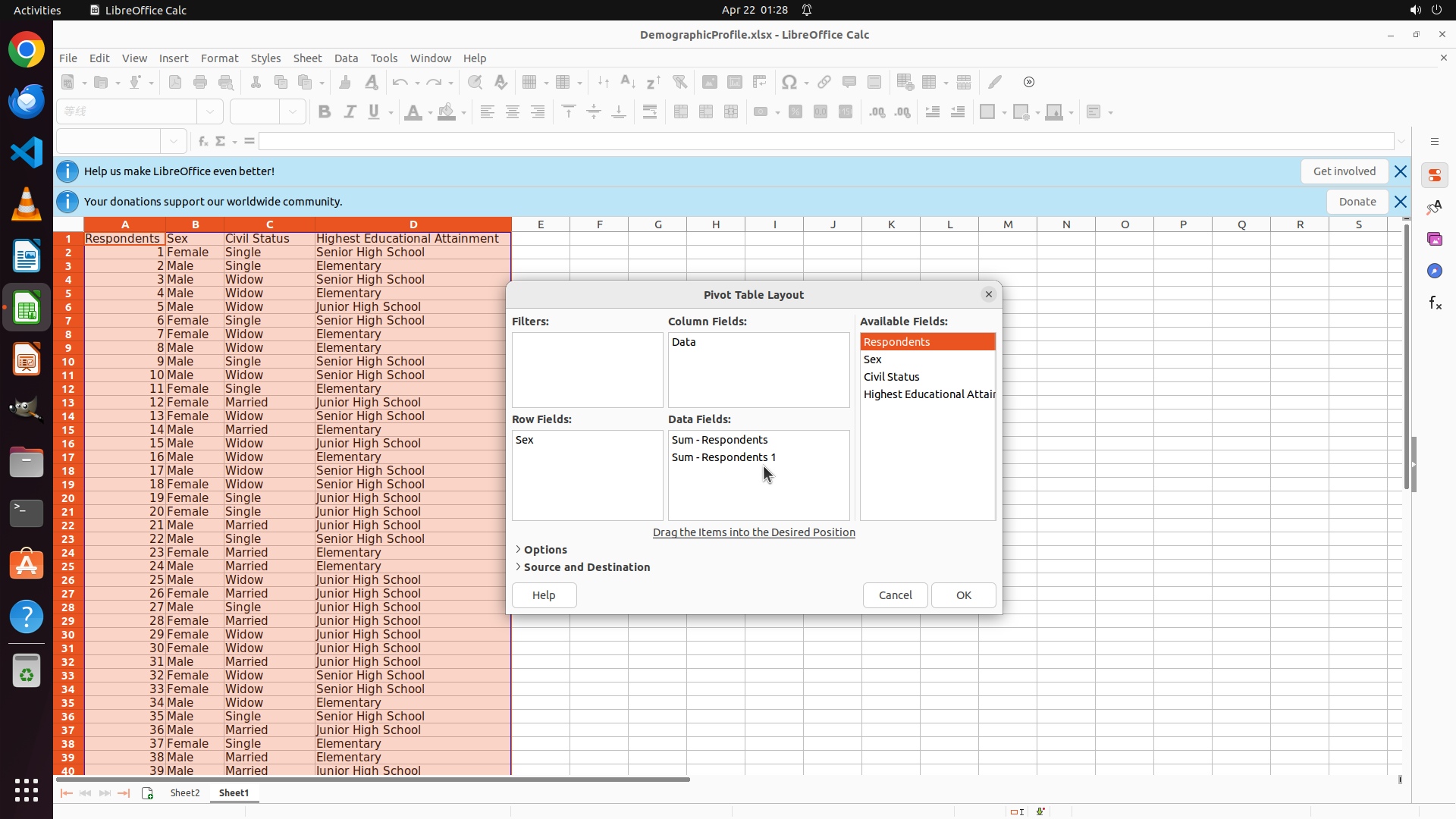The width and height of the screenshot is (1456, 819).
Task: Click the Get involved button
Action: pos(1344,171)
